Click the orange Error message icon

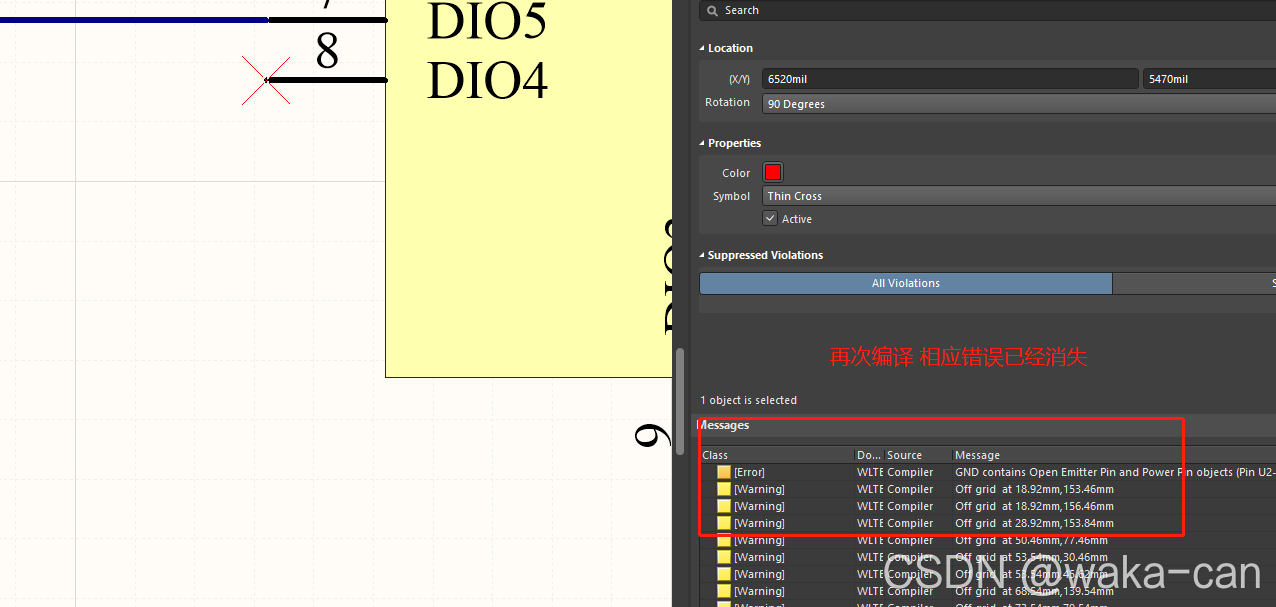[x=724, y=472]
